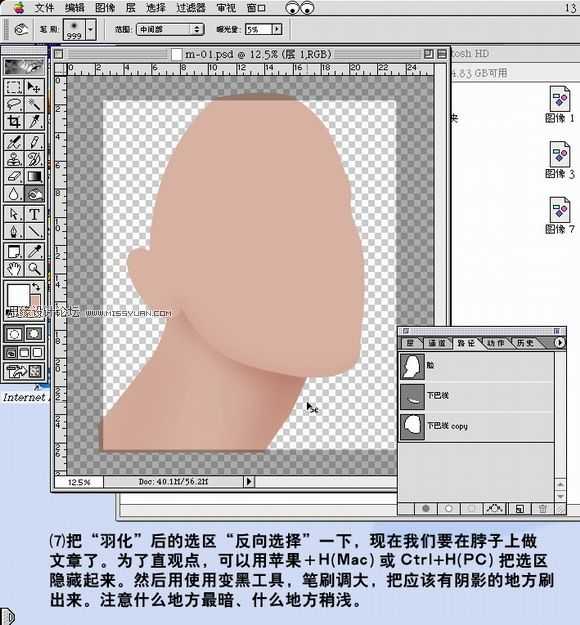580x625 pixels.
Task: Select the Path Selection arrow tool
Action: 14,214
